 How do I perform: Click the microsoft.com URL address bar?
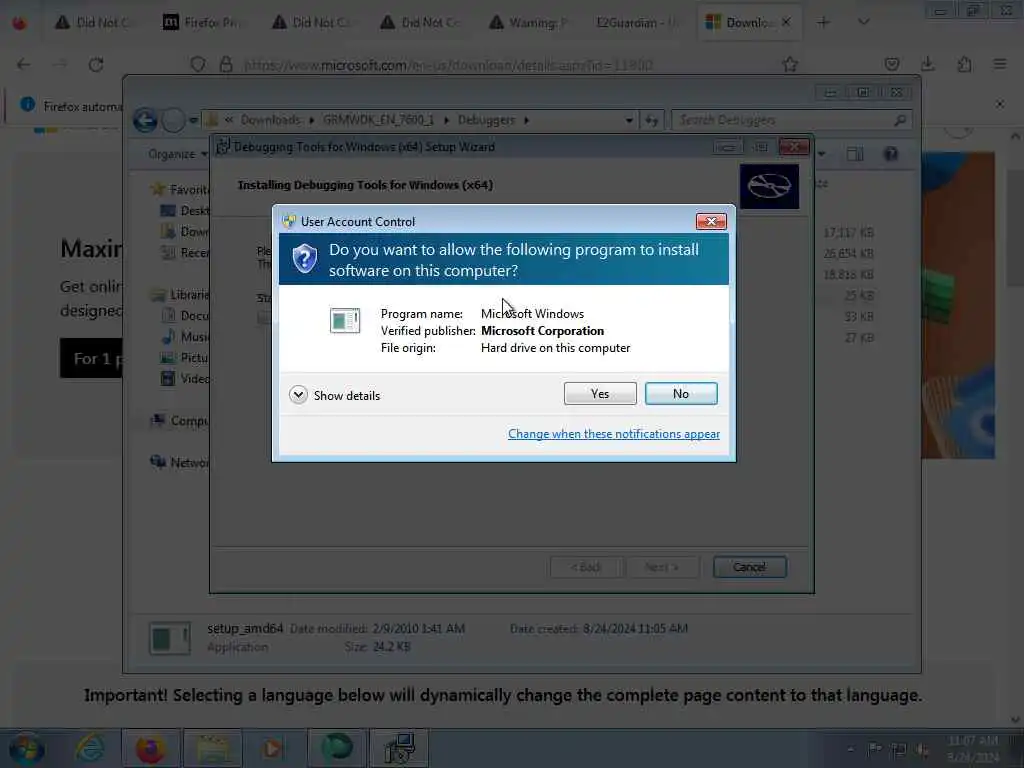[448, 65]
